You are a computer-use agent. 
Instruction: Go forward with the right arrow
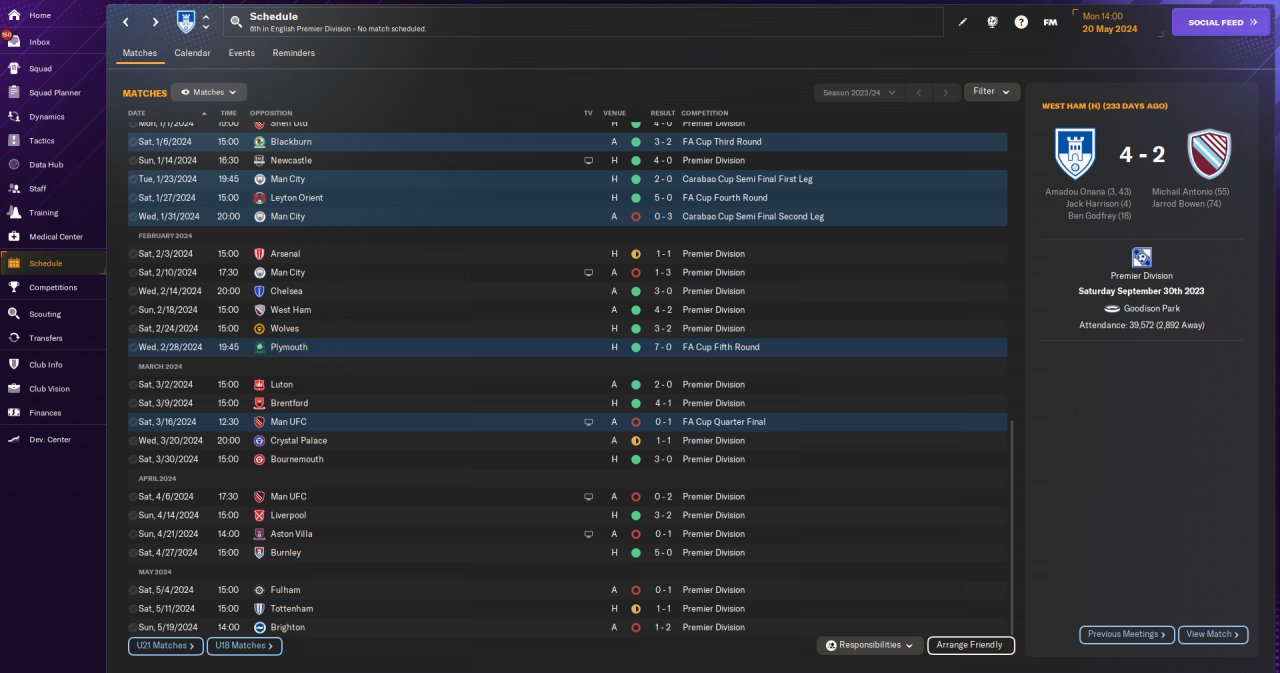[155, 22]
